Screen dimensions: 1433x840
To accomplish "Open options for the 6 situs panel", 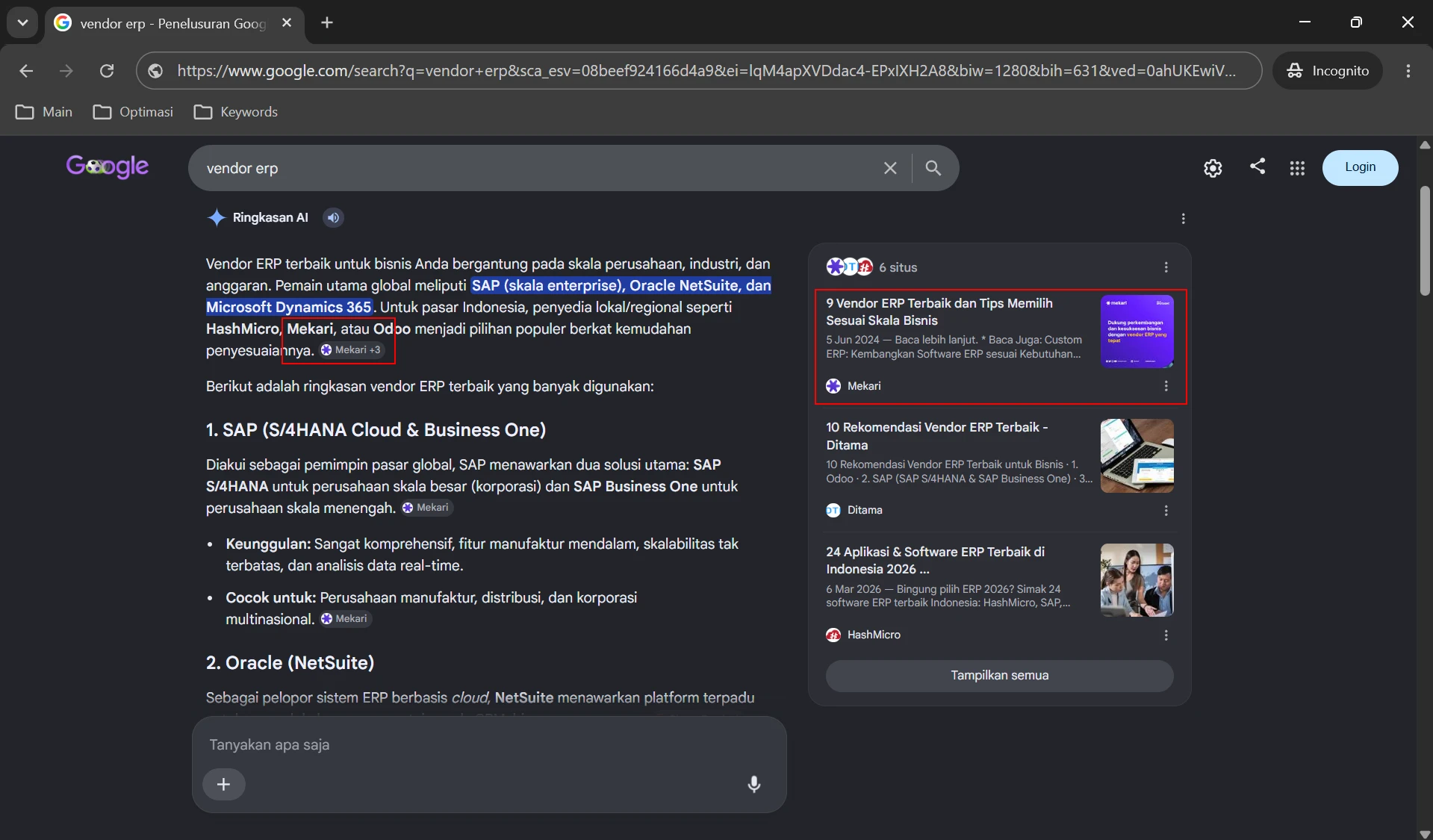I will 1166,267.
